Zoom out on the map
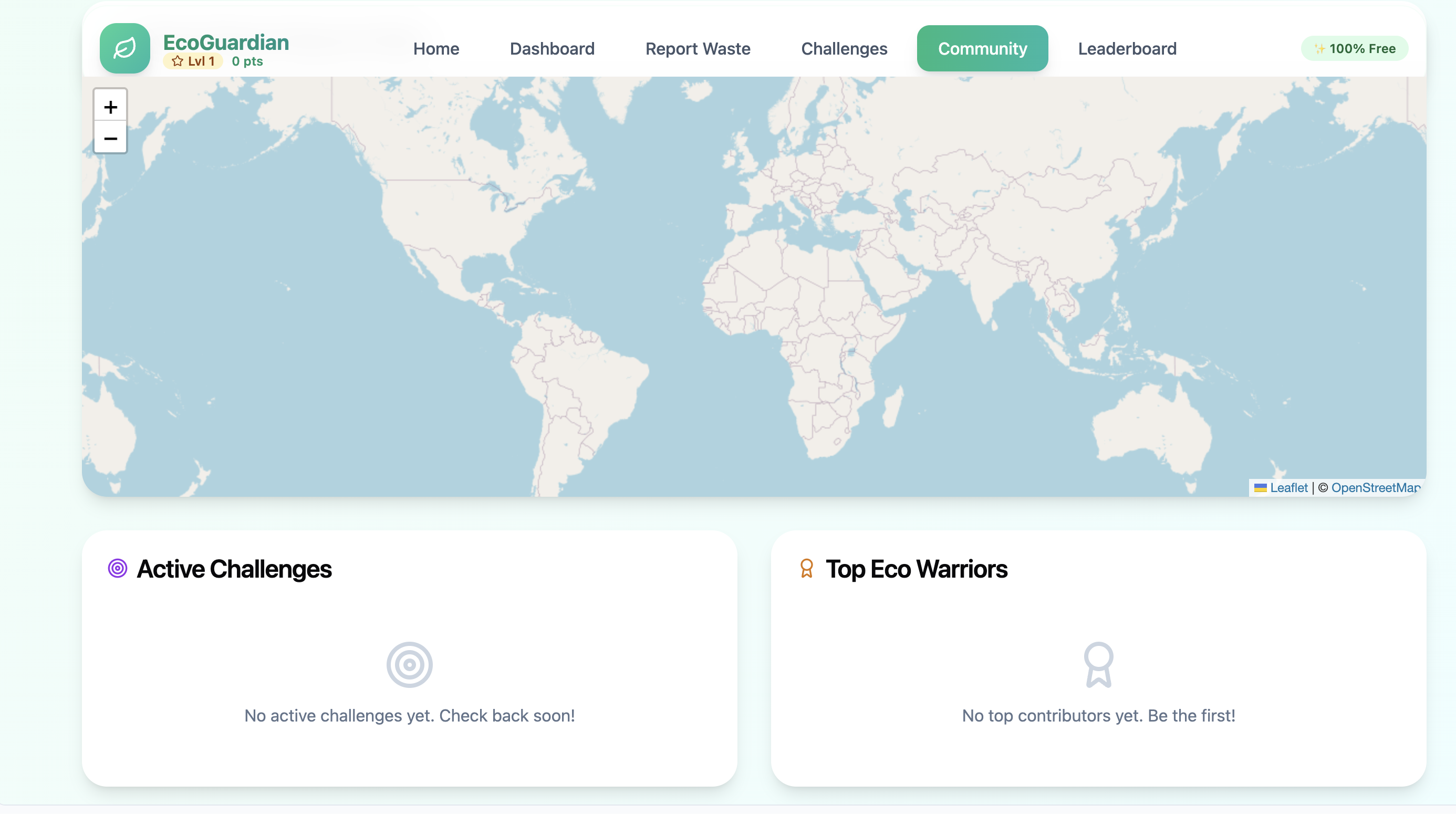1456x815 pixels. (x=110, y=138)
